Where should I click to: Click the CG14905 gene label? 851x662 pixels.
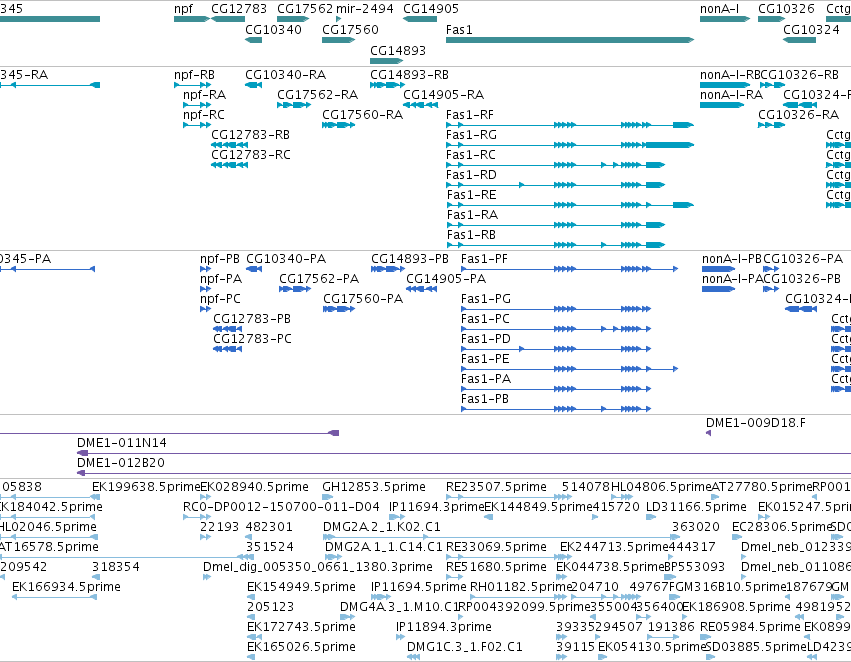coord(431,9)
